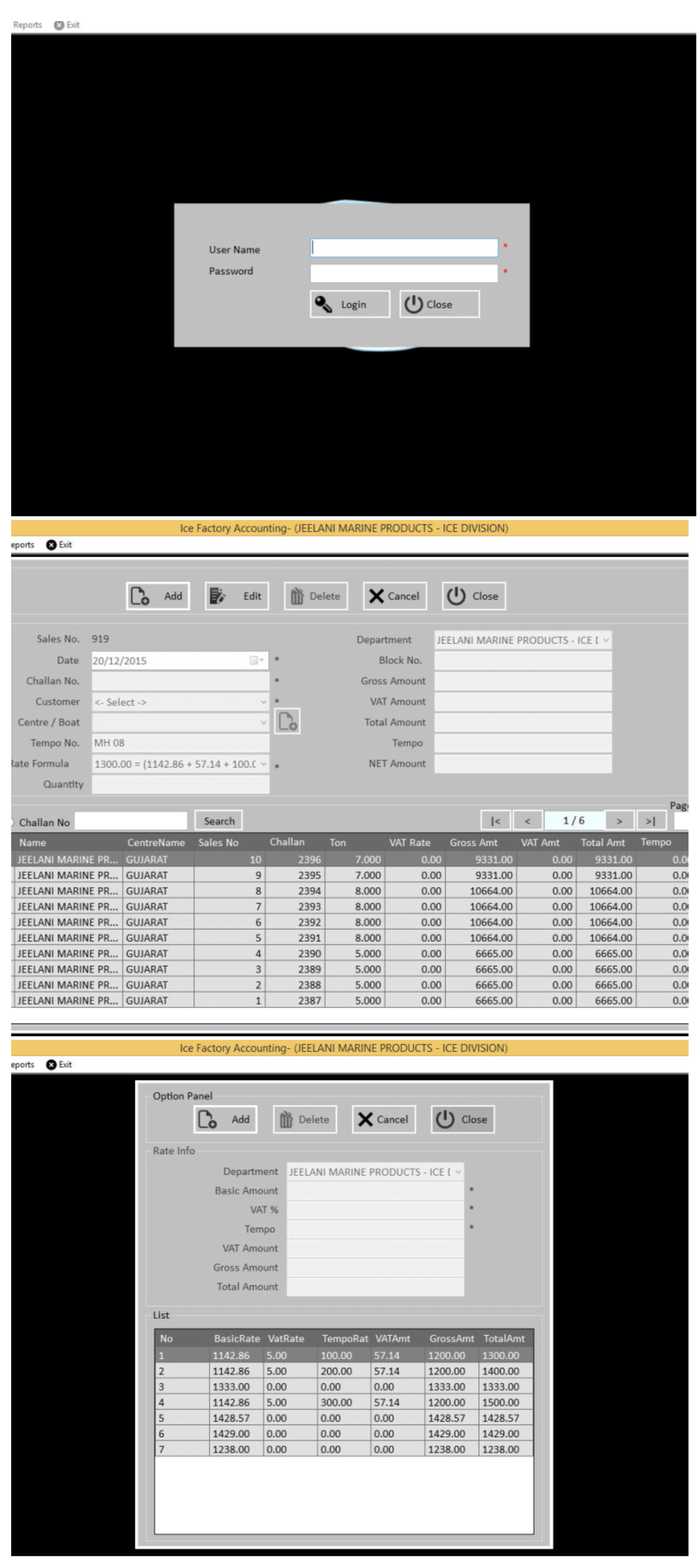Select rate row 4 with total 1500.00

pyautogui.click(x=344, y=1402)
